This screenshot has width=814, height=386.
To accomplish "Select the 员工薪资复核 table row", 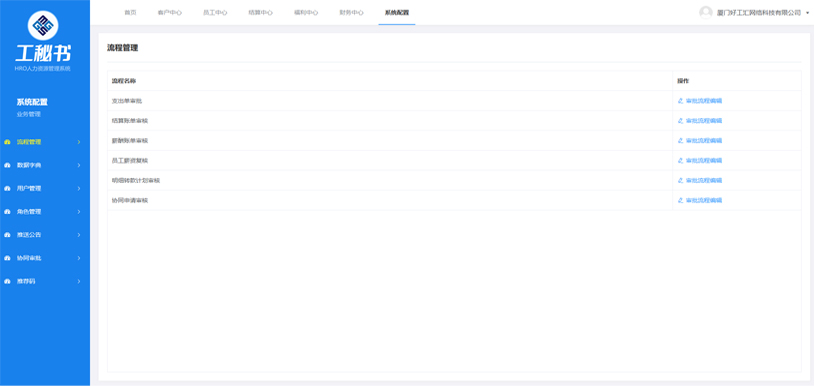I will coord(454,160).
